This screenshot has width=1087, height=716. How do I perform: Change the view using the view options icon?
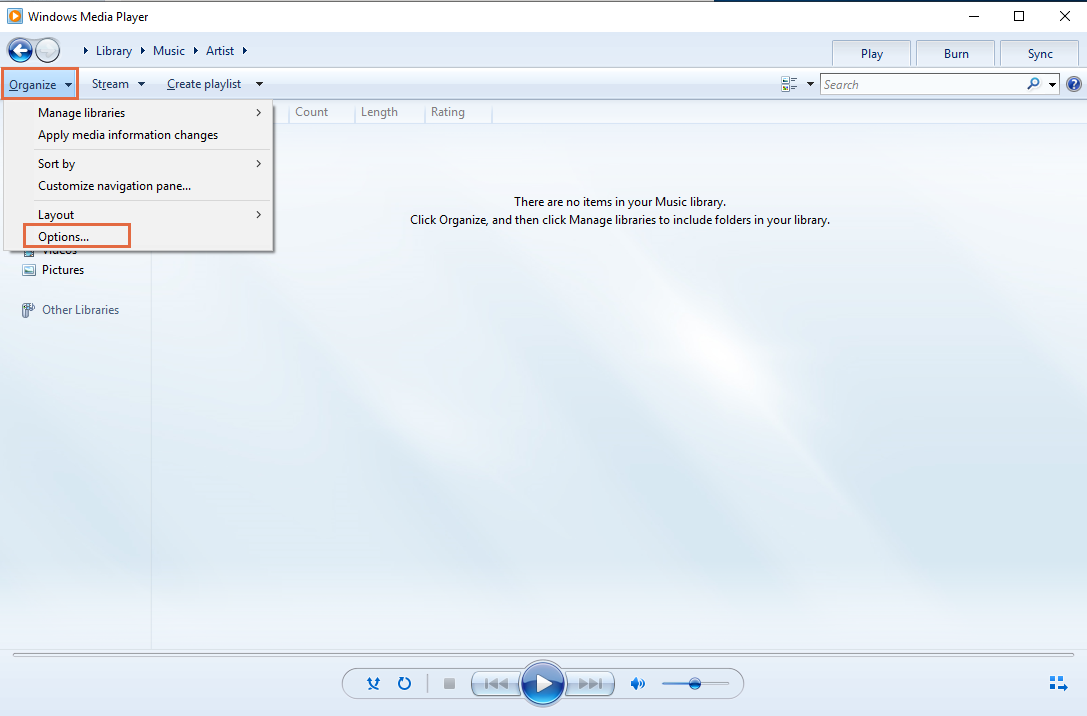point(790,83)
